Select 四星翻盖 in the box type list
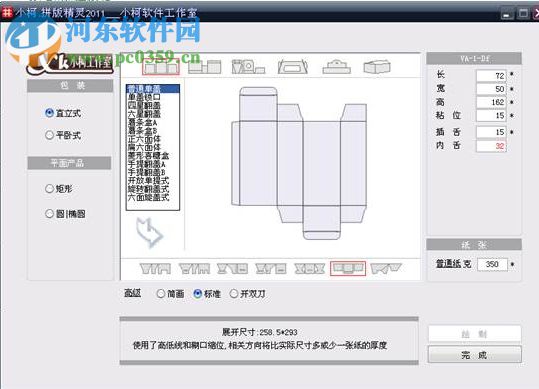539x389 pixels. pyautogui.click(x=153, y=105)
